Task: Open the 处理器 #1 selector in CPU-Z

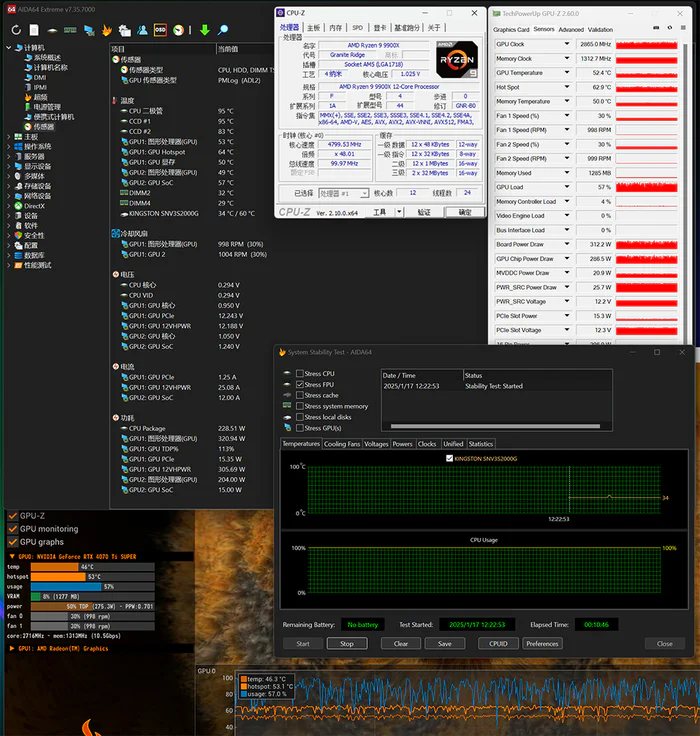Action: click(344, 193)
